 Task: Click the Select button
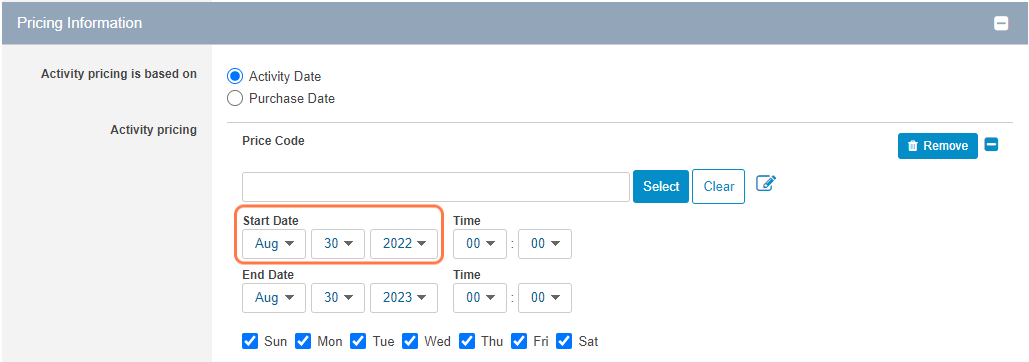(661, 186)
